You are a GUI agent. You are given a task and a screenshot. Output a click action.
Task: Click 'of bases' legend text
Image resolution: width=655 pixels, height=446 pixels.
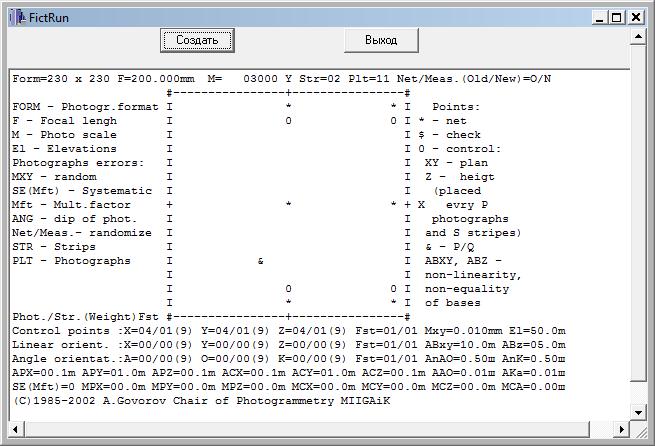453,303
